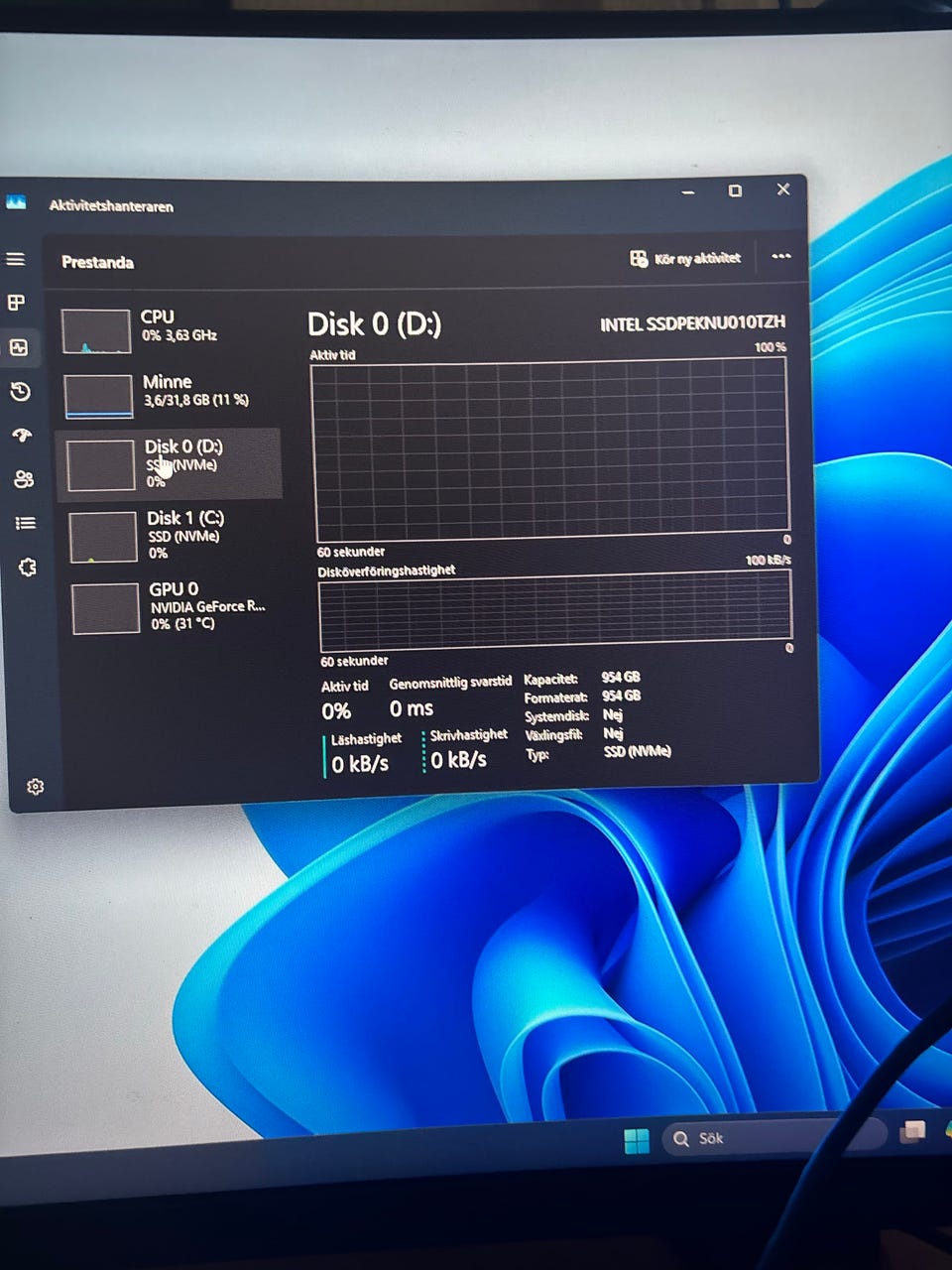
Task: Click the Kapacitet 954 GB value
Action: pos(621,678)
